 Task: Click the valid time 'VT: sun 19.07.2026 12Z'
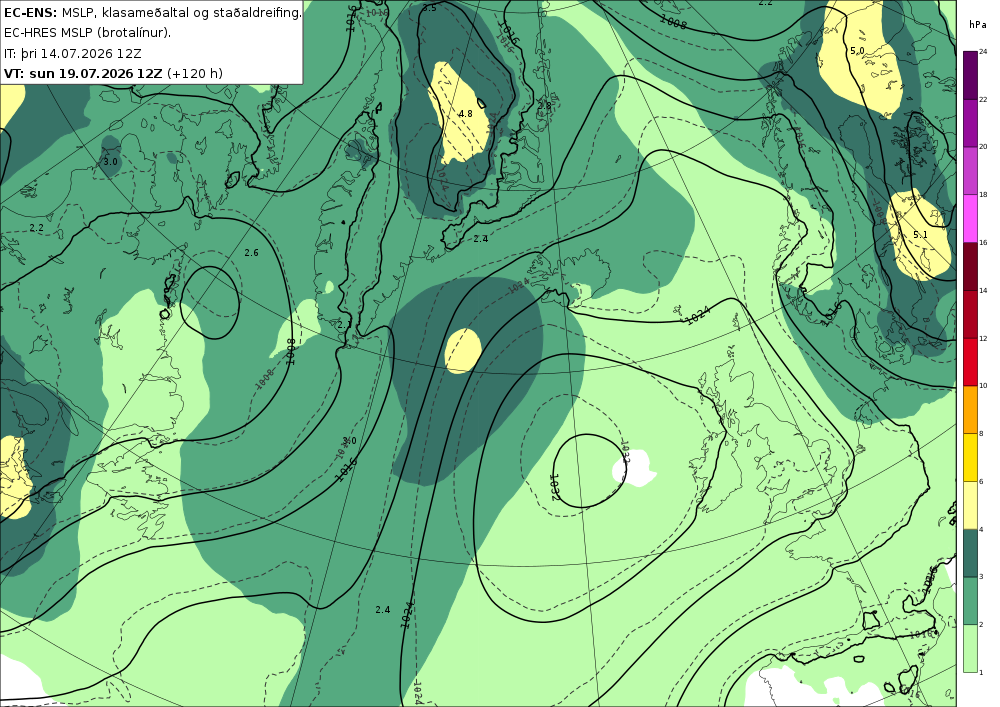[x=83, y=73]
